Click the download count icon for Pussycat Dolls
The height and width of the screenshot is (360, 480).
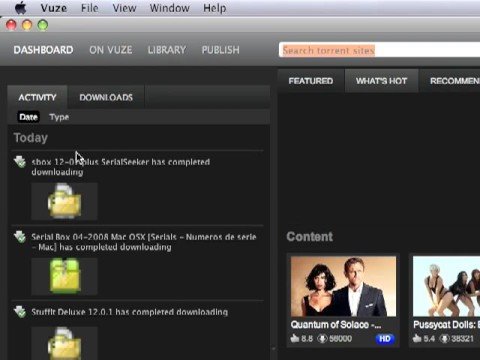[x=445, y=339]
